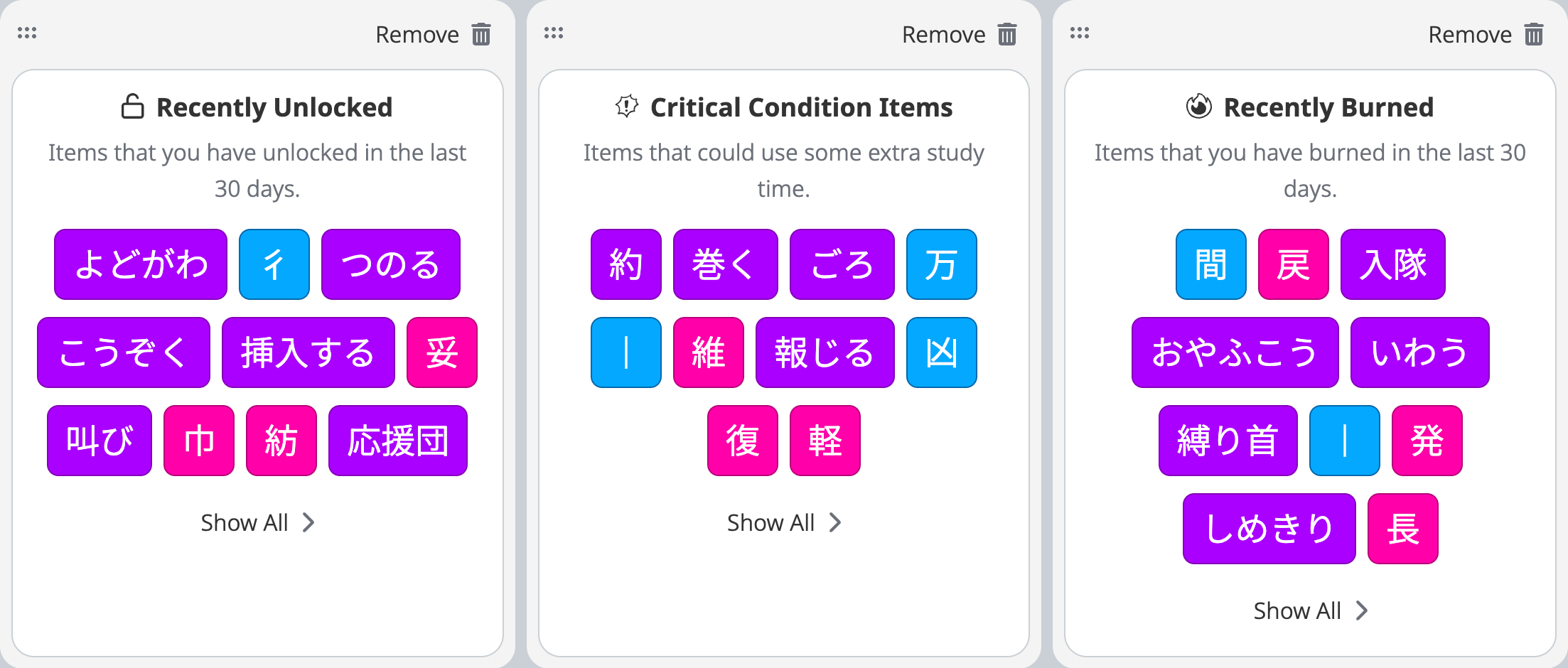Open the blue 万 radical tile
This screenshot has width=1568, height=668.
[942, 264]
